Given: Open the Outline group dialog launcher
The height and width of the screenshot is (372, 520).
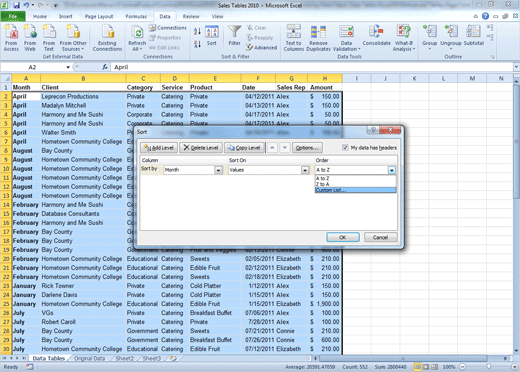Looking at the screenshot, I should click(492, 57).
